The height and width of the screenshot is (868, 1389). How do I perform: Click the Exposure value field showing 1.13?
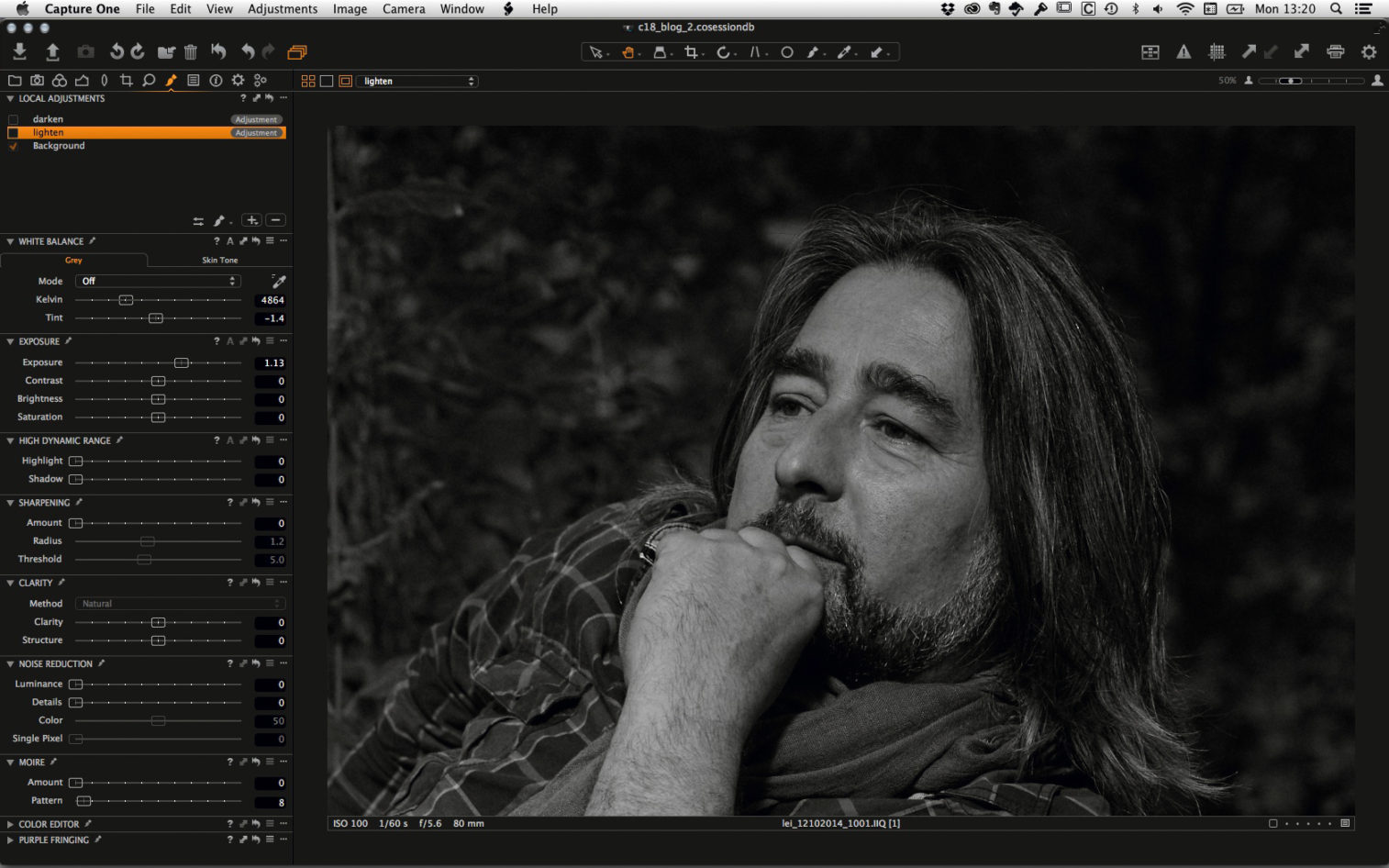[271, 362]
